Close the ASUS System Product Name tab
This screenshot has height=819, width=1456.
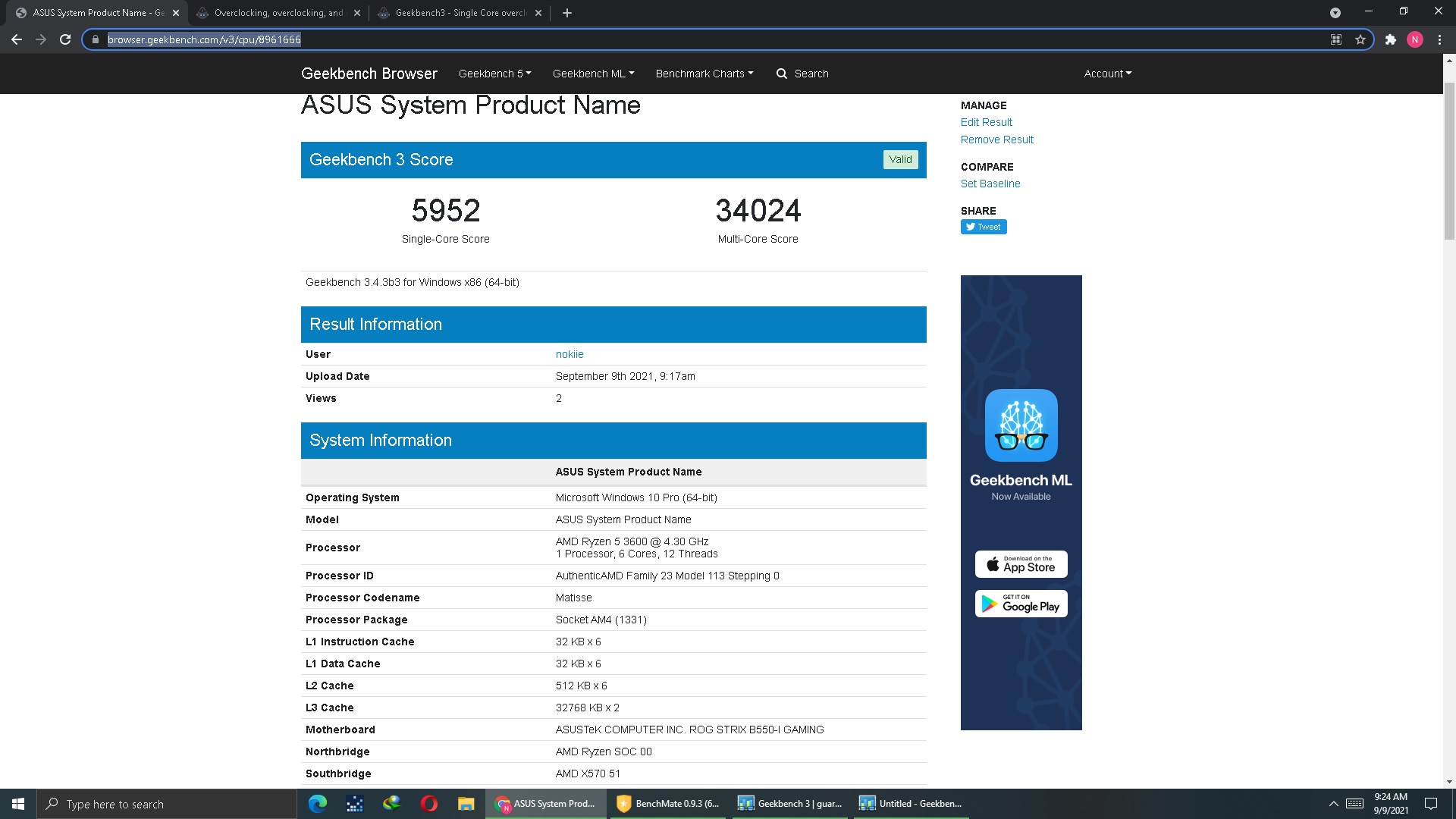[x=176, y=13]
